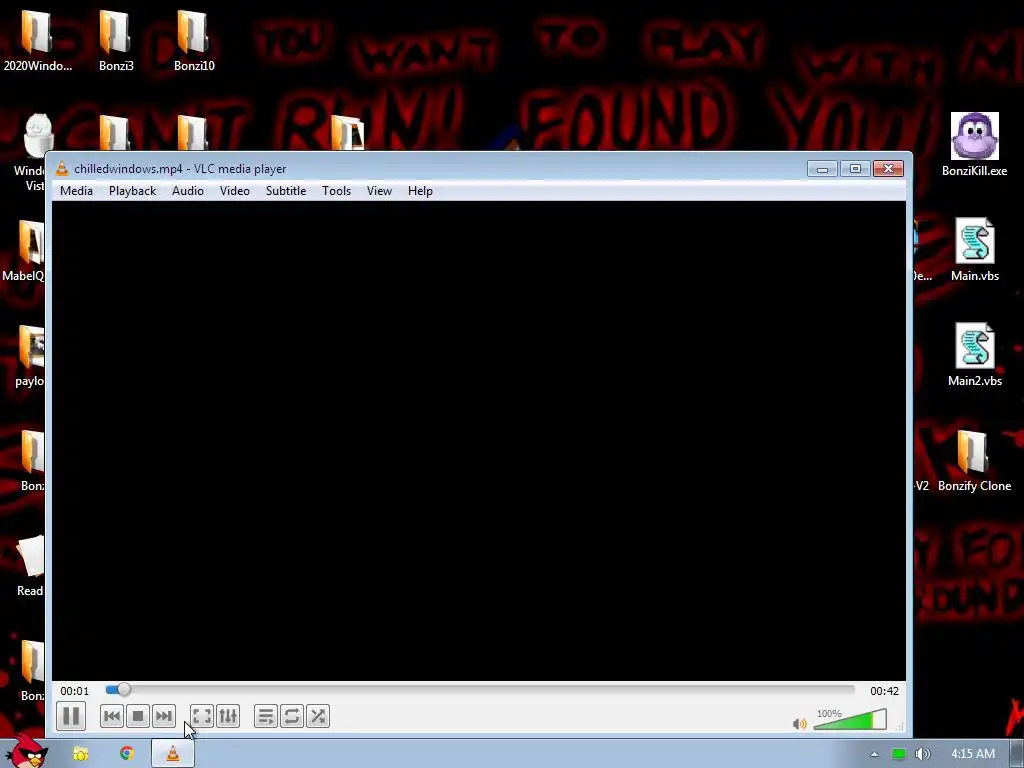Click the black video display area

479,441
